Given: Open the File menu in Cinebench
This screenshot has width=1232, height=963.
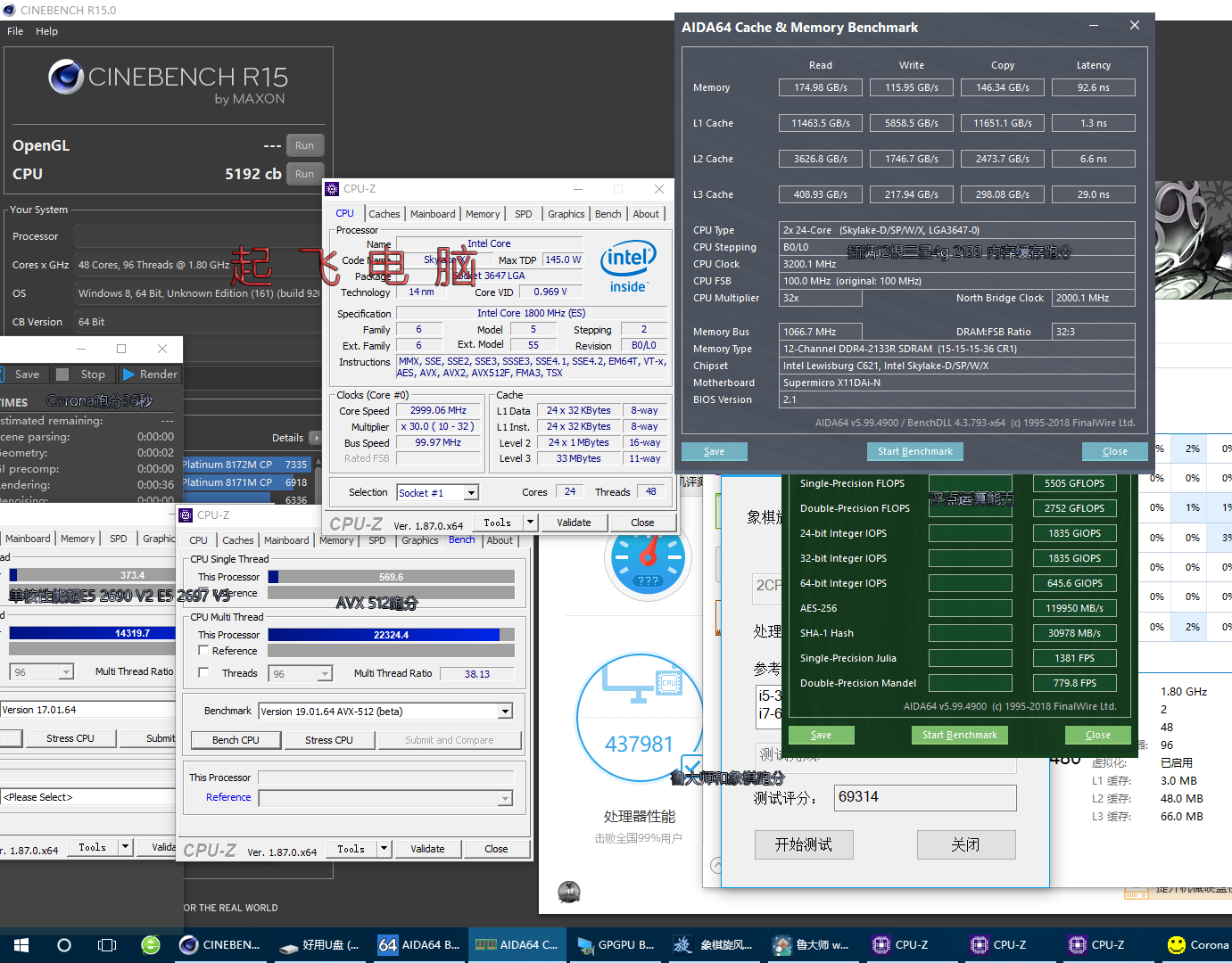Looking at the screenshot, I should pos(15,31).
